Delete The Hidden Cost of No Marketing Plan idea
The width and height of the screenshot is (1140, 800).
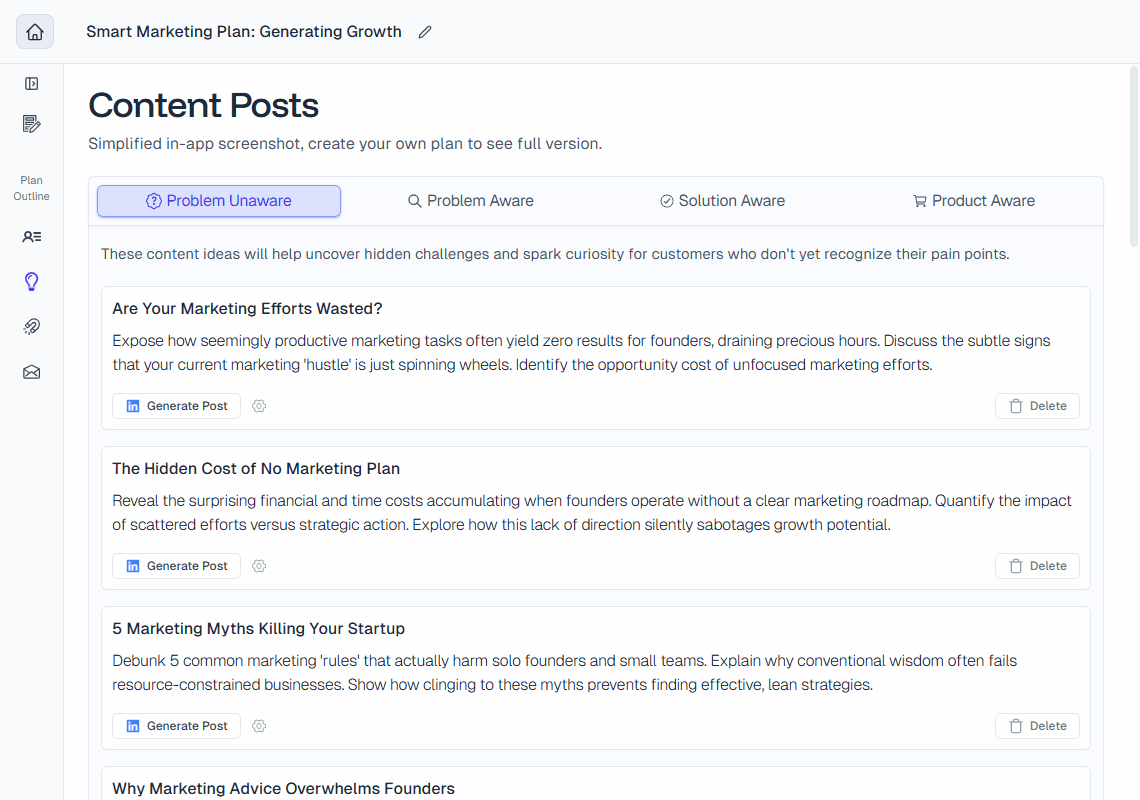click(x=1037, y=566)
